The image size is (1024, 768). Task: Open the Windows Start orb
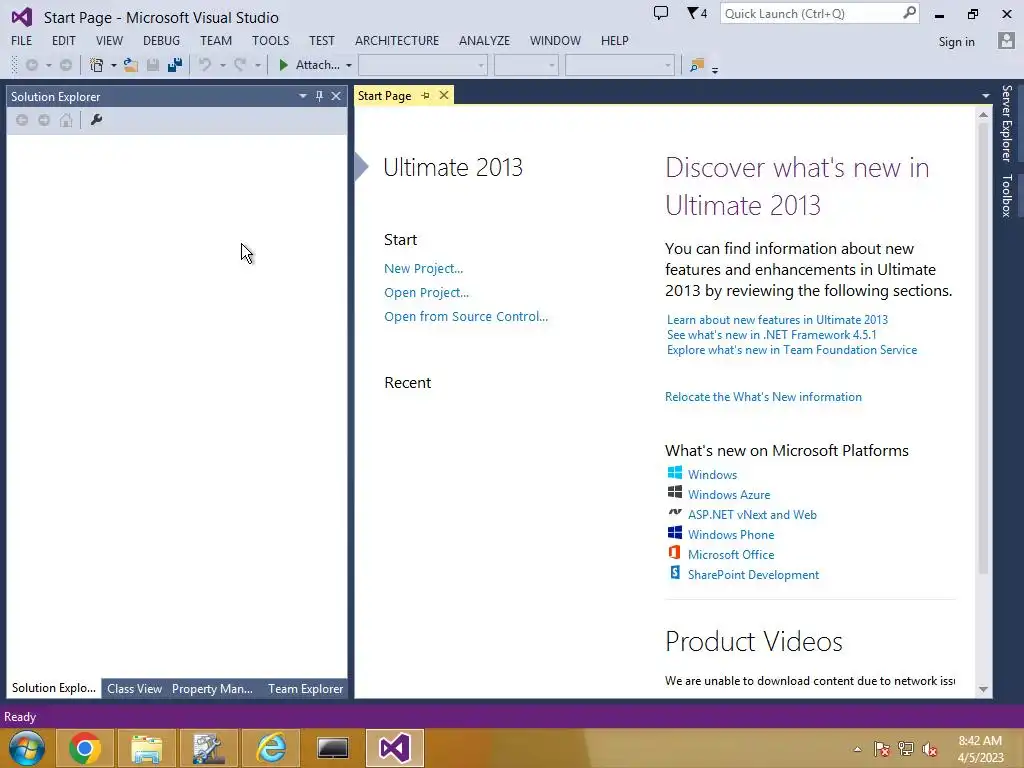pos(27,748)
